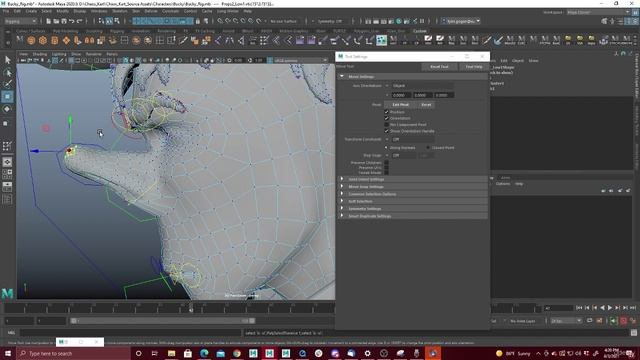Click the Maya logo in the bottom-left corner
The height and width of the screenshot is (360, 640).
[x=7, y=293]
